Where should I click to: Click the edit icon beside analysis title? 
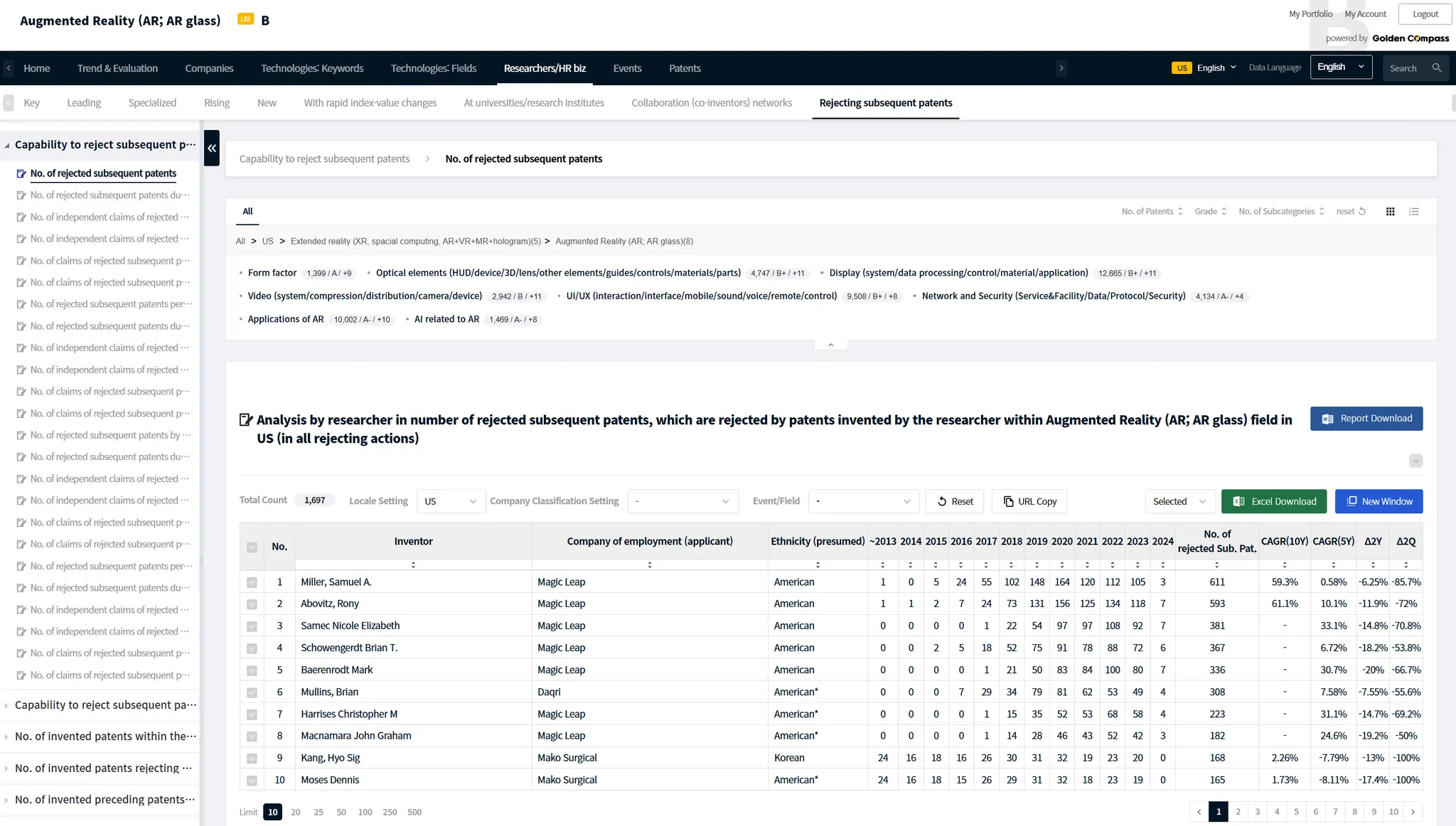point(246,420)
